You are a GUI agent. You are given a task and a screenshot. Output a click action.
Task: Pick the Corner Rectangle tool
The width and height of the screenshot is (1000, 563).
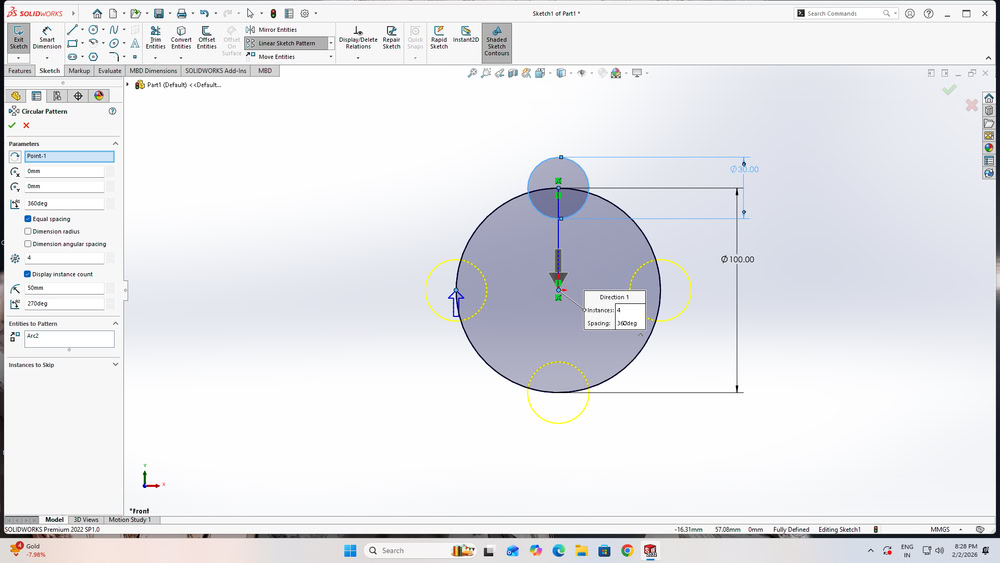tap(72, 43)
